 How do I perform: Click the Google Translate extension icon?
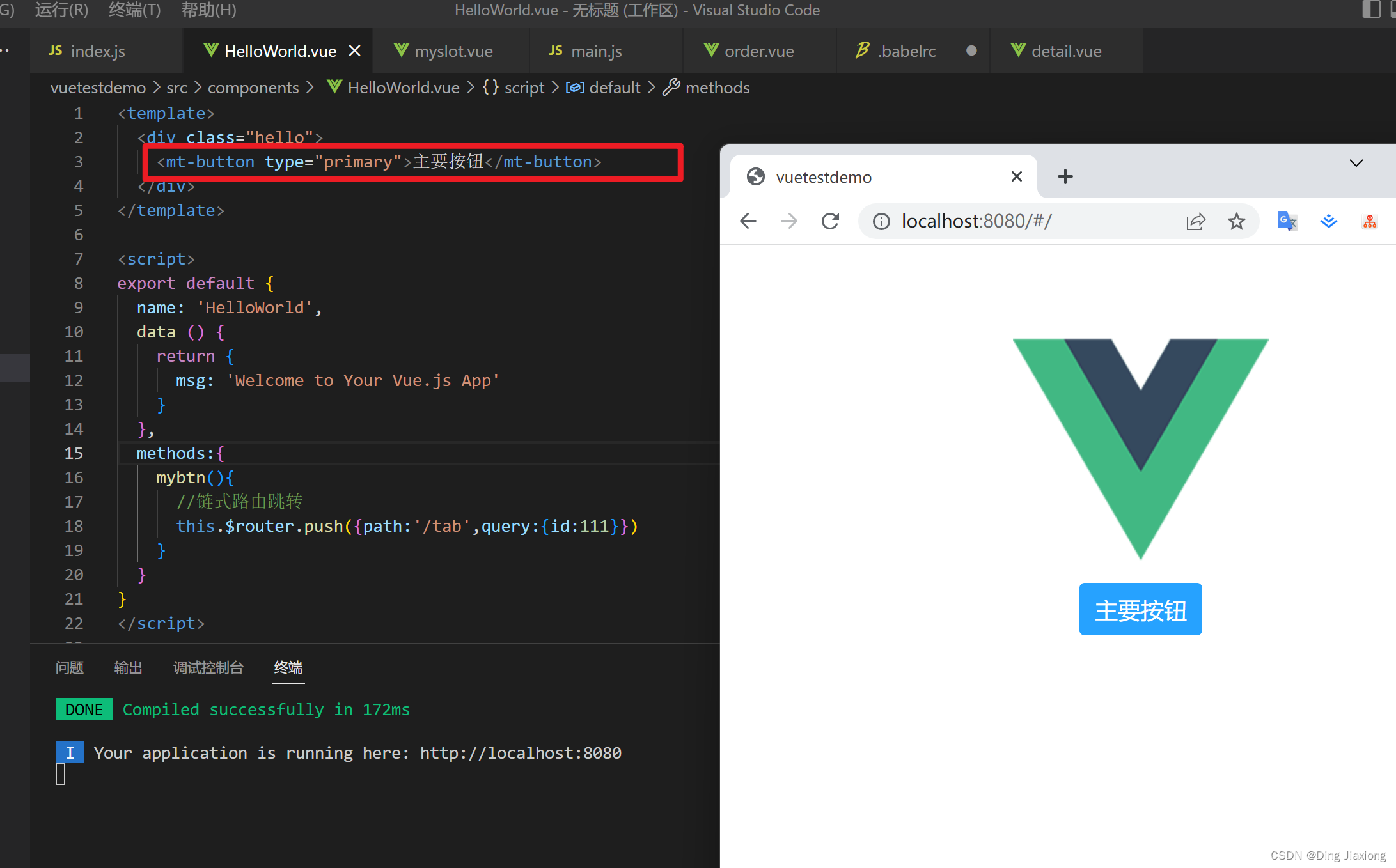(x=1287, y=221)
